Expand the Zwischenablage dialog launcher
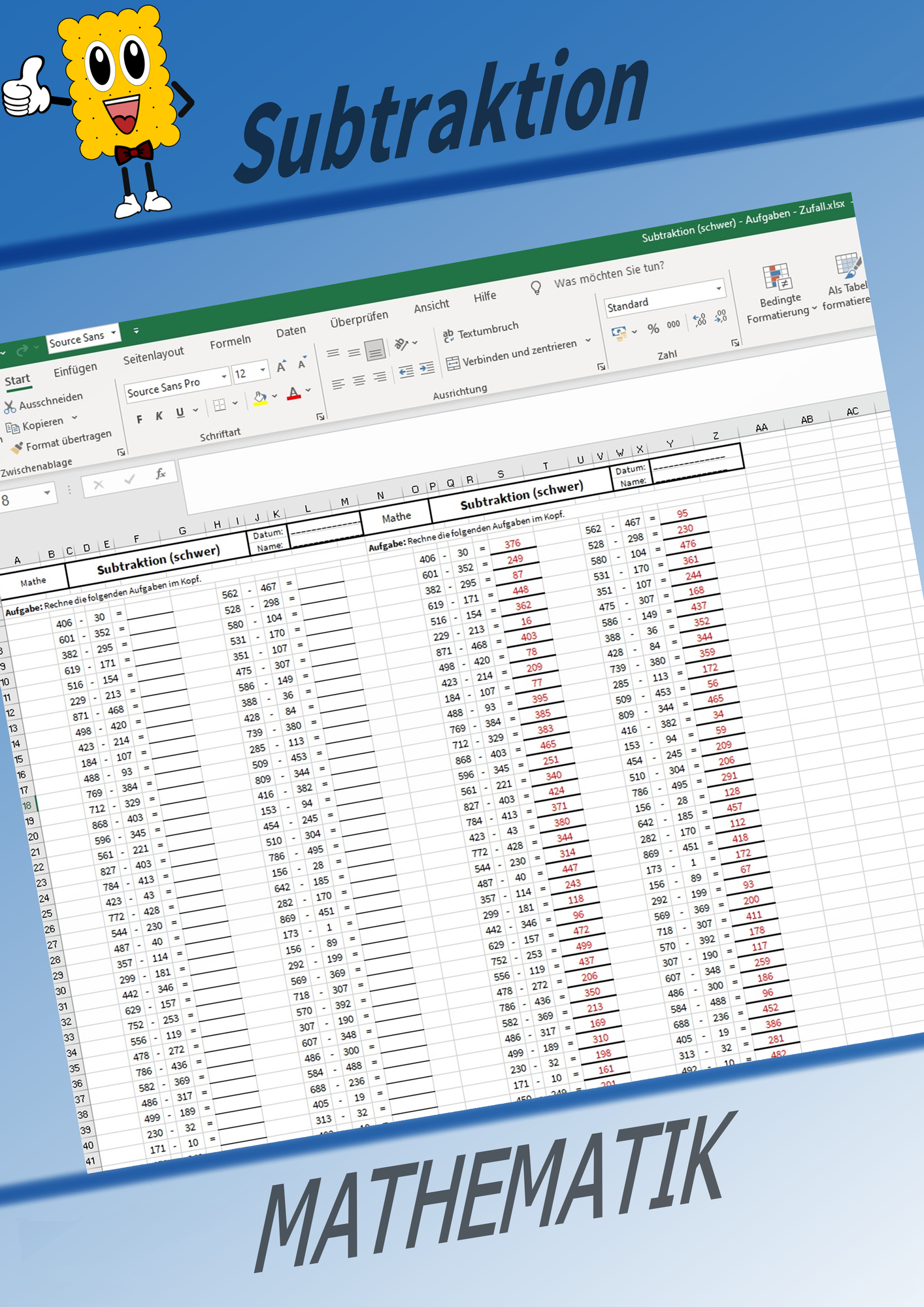 (x=121, y=452)
